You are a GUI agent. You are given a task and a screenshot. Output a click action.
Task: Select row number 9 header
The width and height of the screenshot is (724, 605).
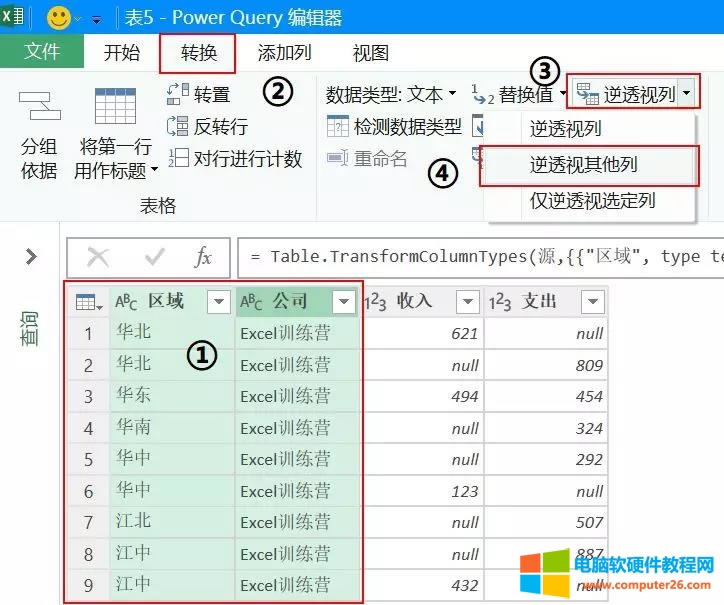89,585
